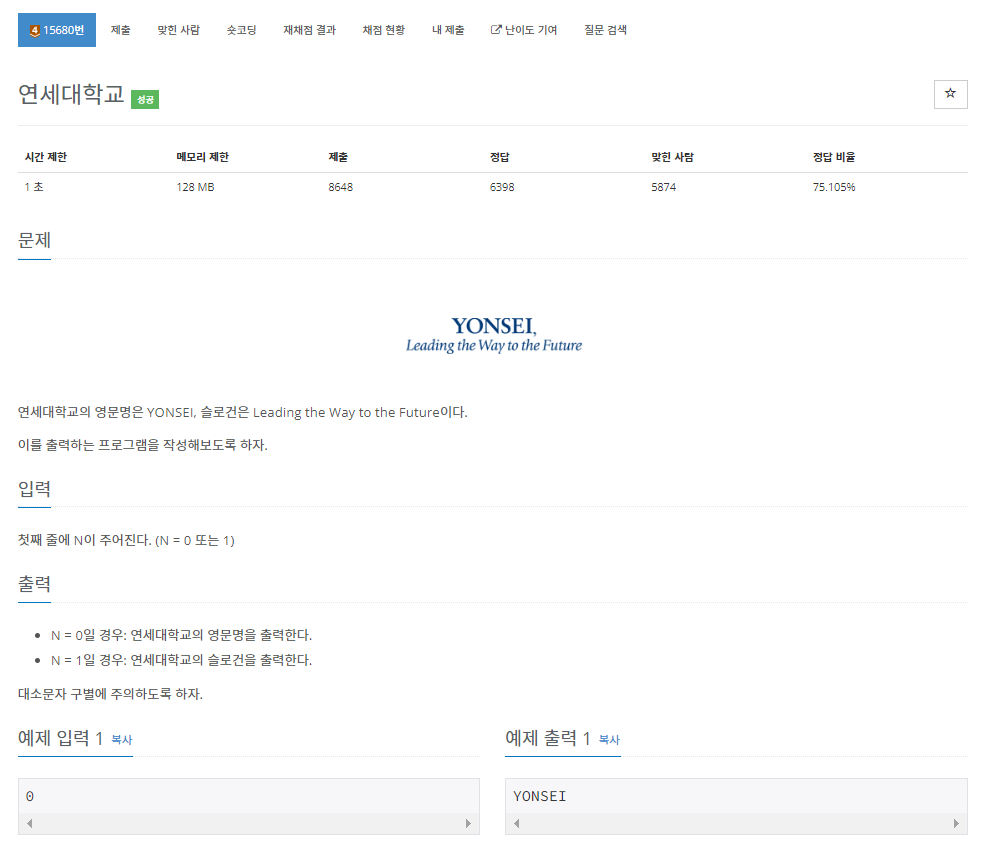Click the 제출 column header in the table
Viewport: 1000px width, 847px height.
tap(338, 157)
